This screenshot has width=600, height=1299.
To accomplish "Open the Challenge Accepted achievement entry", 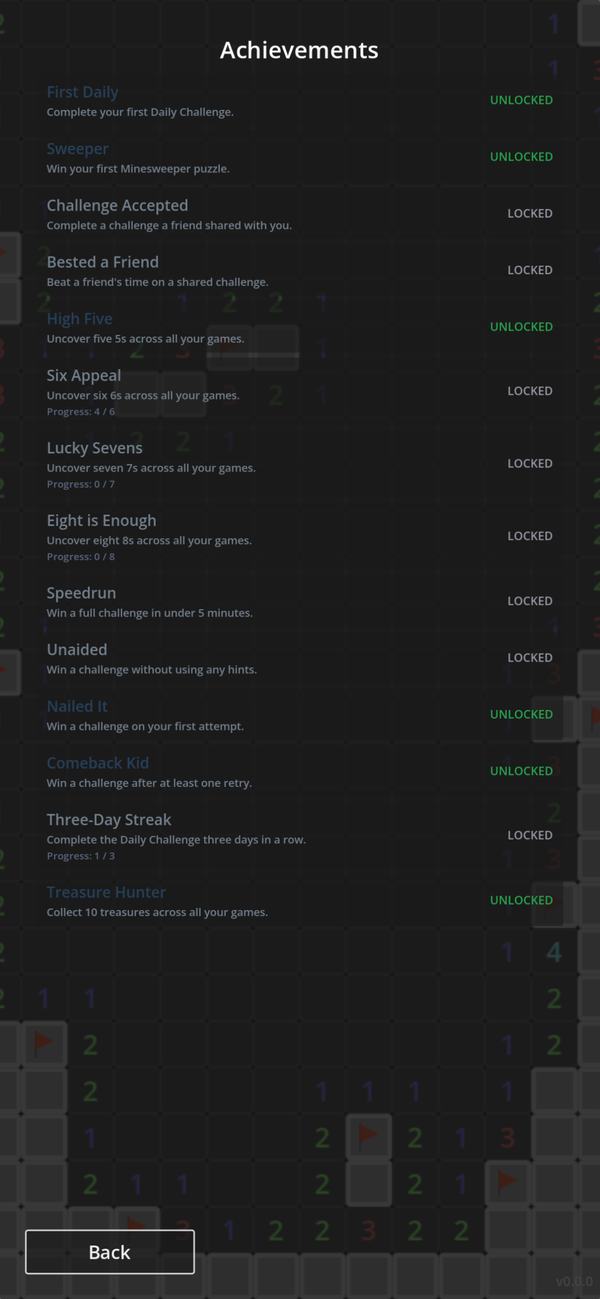I will 117,206.
